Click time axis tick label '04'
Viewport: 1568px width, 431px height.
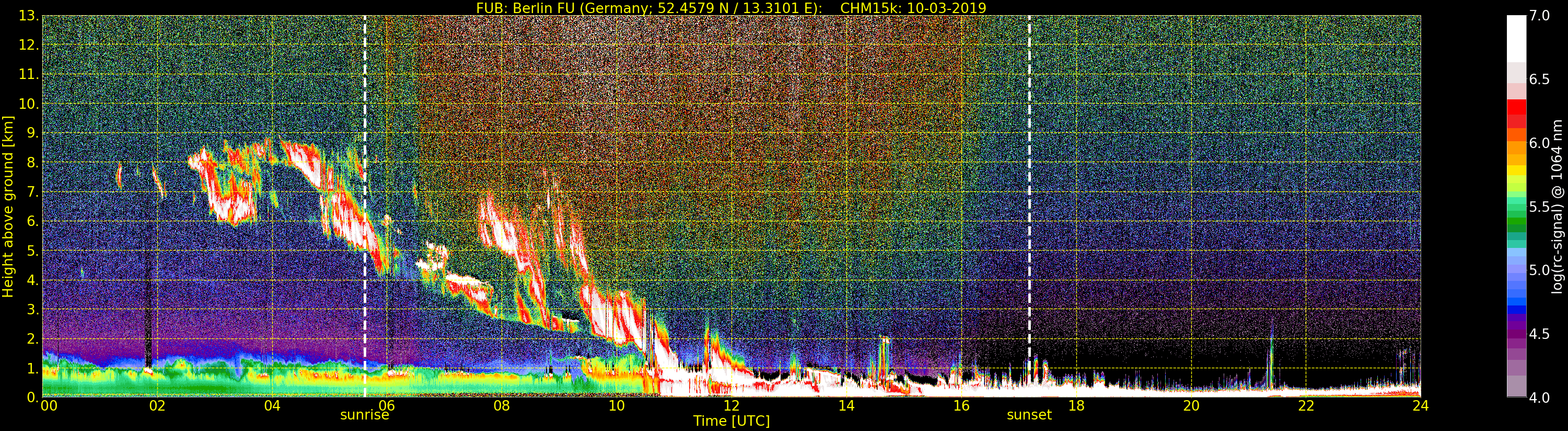(x=272, y=406)
